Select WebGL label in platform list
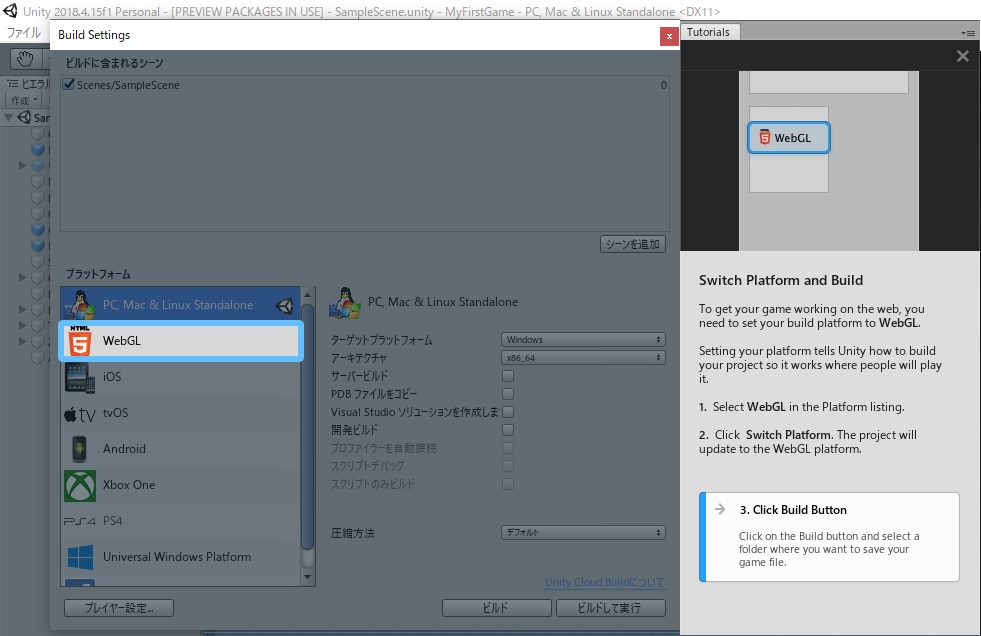The width and height of the screenshot is (981, 636). click(x=122, y=341)
